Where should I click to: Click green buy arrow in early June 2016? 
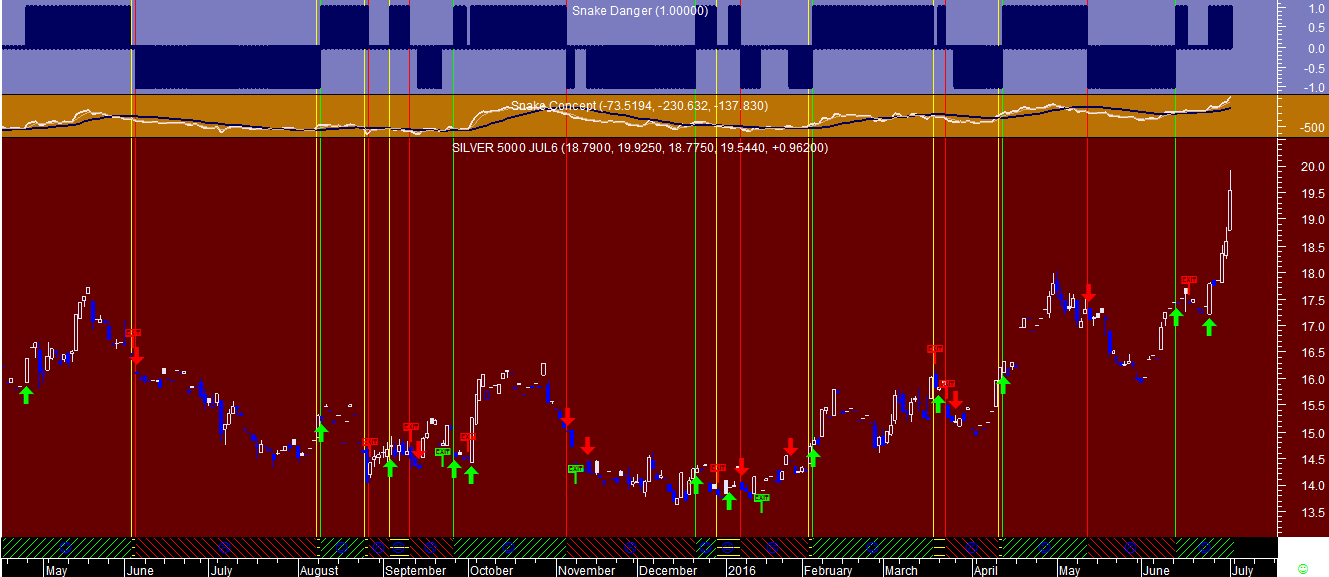click(x=1177, y=316)
